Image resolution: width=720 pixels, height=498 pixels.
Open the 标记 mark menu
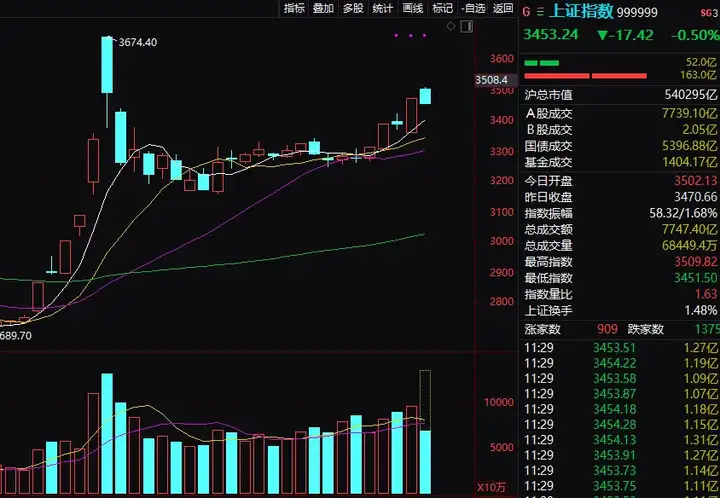[x=442, y=8]
